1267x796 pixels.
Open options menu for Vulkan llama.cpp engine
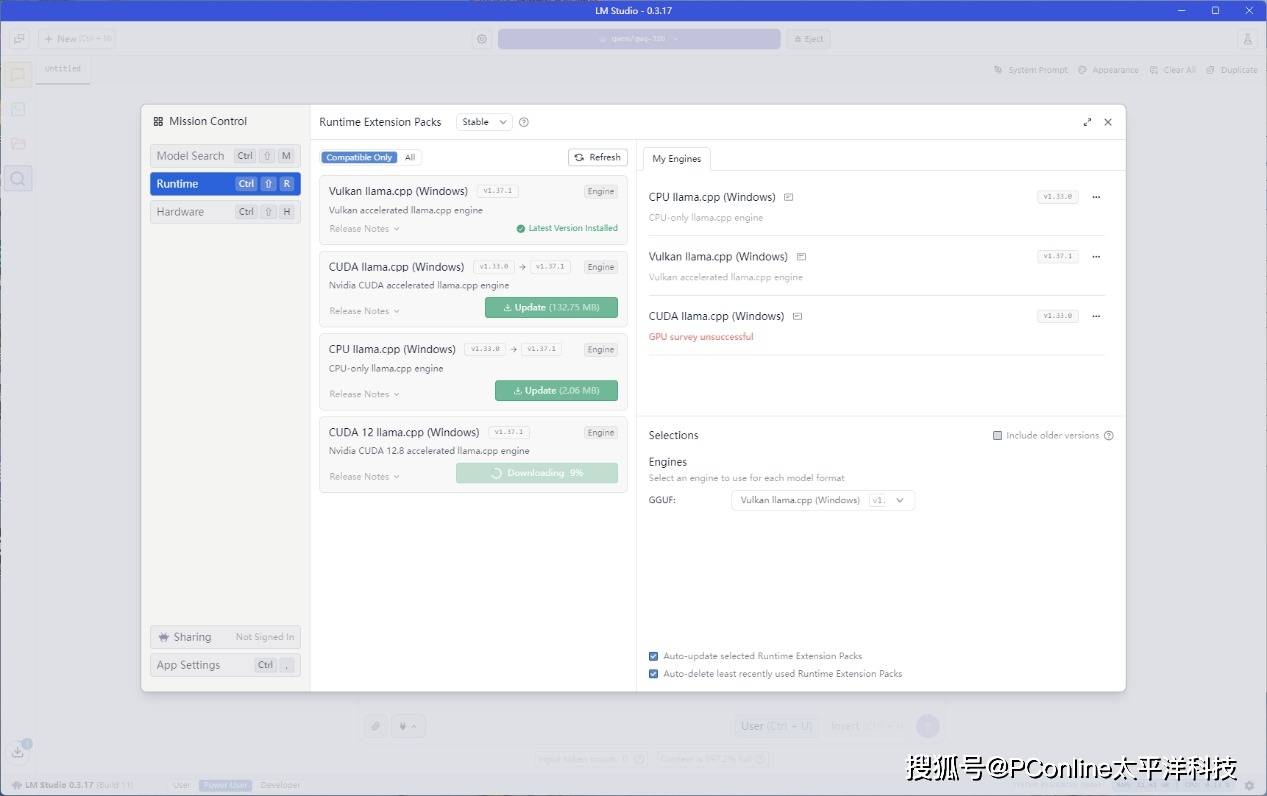[1096, 257]
